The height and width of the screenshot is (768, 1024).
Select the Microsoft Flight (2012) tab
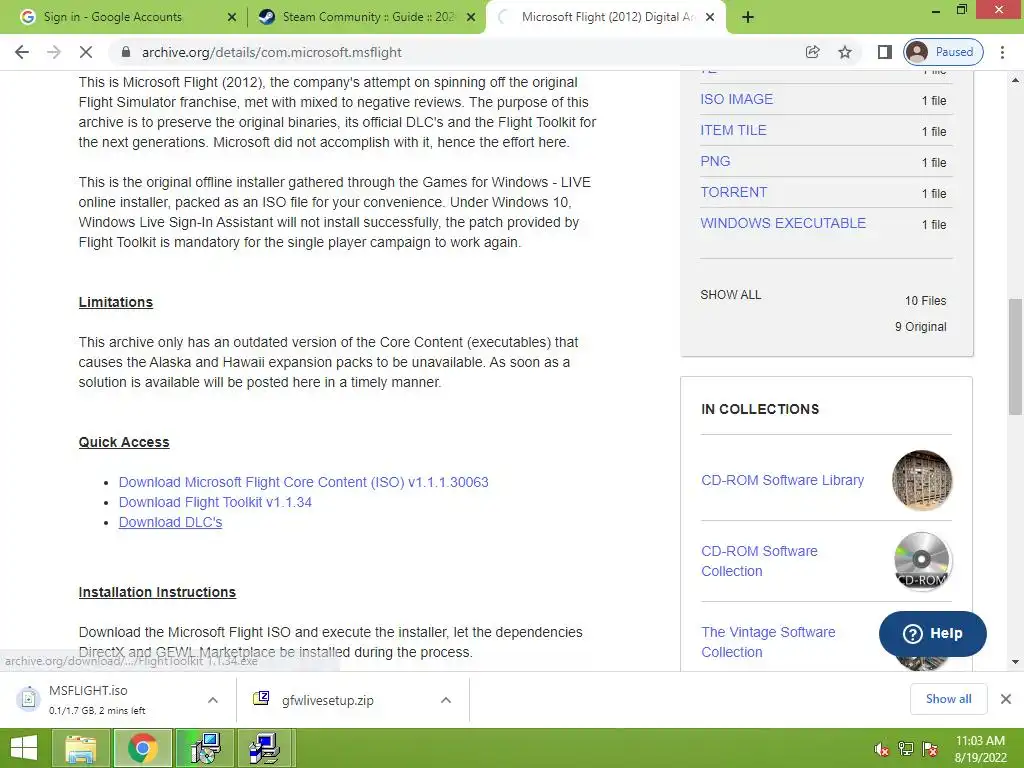[607, 17]
